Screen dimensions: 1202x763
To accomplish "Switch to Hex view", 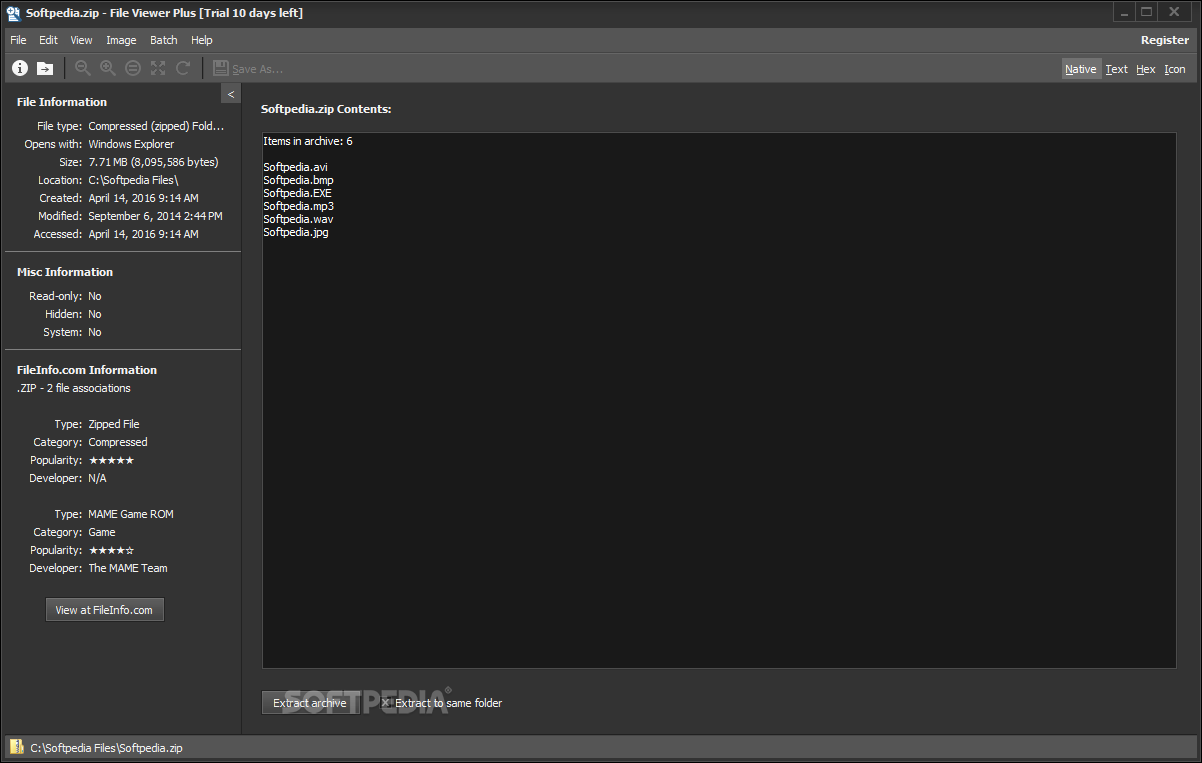I will tap(1146, 69).
